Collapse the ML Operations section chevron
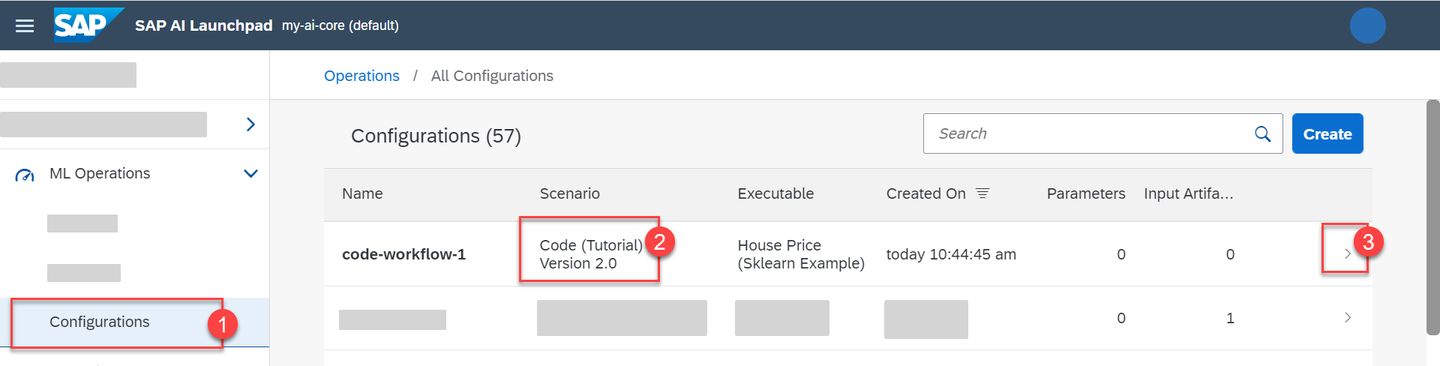1440x366 pixels. coord(250,174)
